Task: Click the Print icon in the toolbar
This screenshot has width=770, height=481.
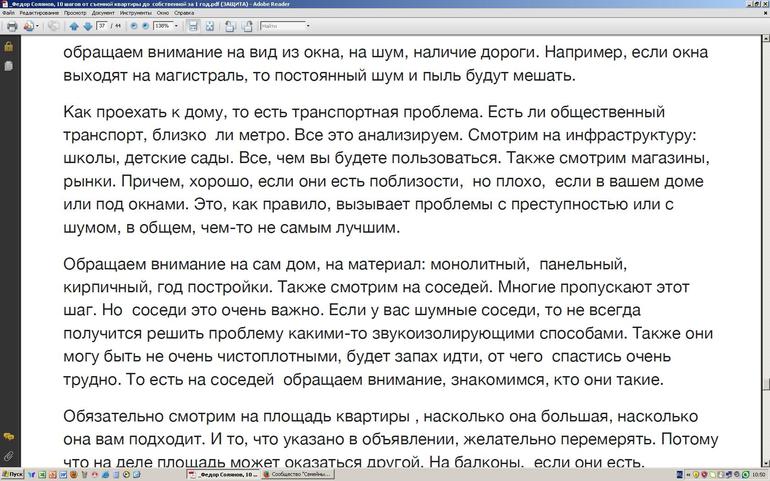Action: 11,26
